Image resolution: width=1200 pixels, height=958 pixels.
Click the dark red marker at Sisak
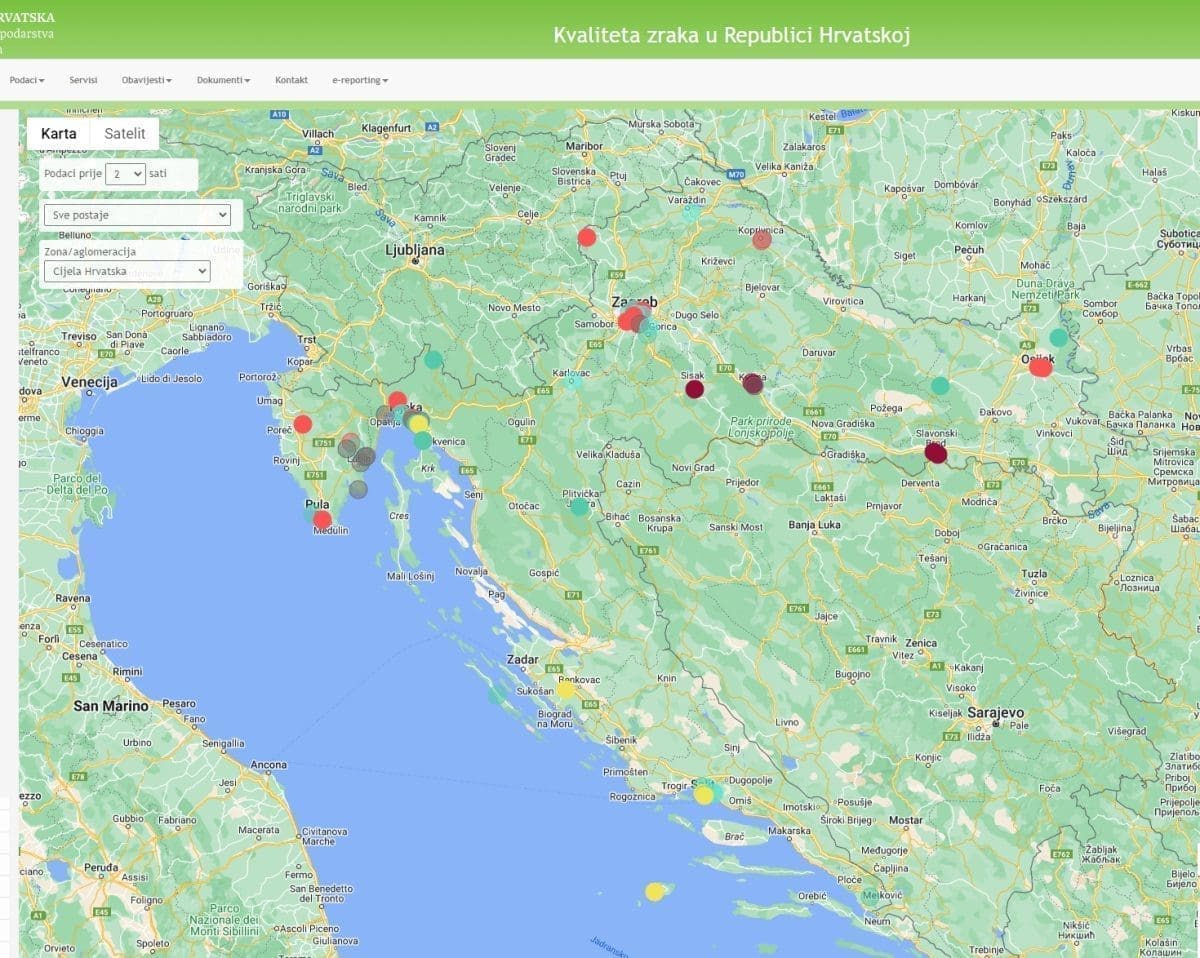(693, 389)
